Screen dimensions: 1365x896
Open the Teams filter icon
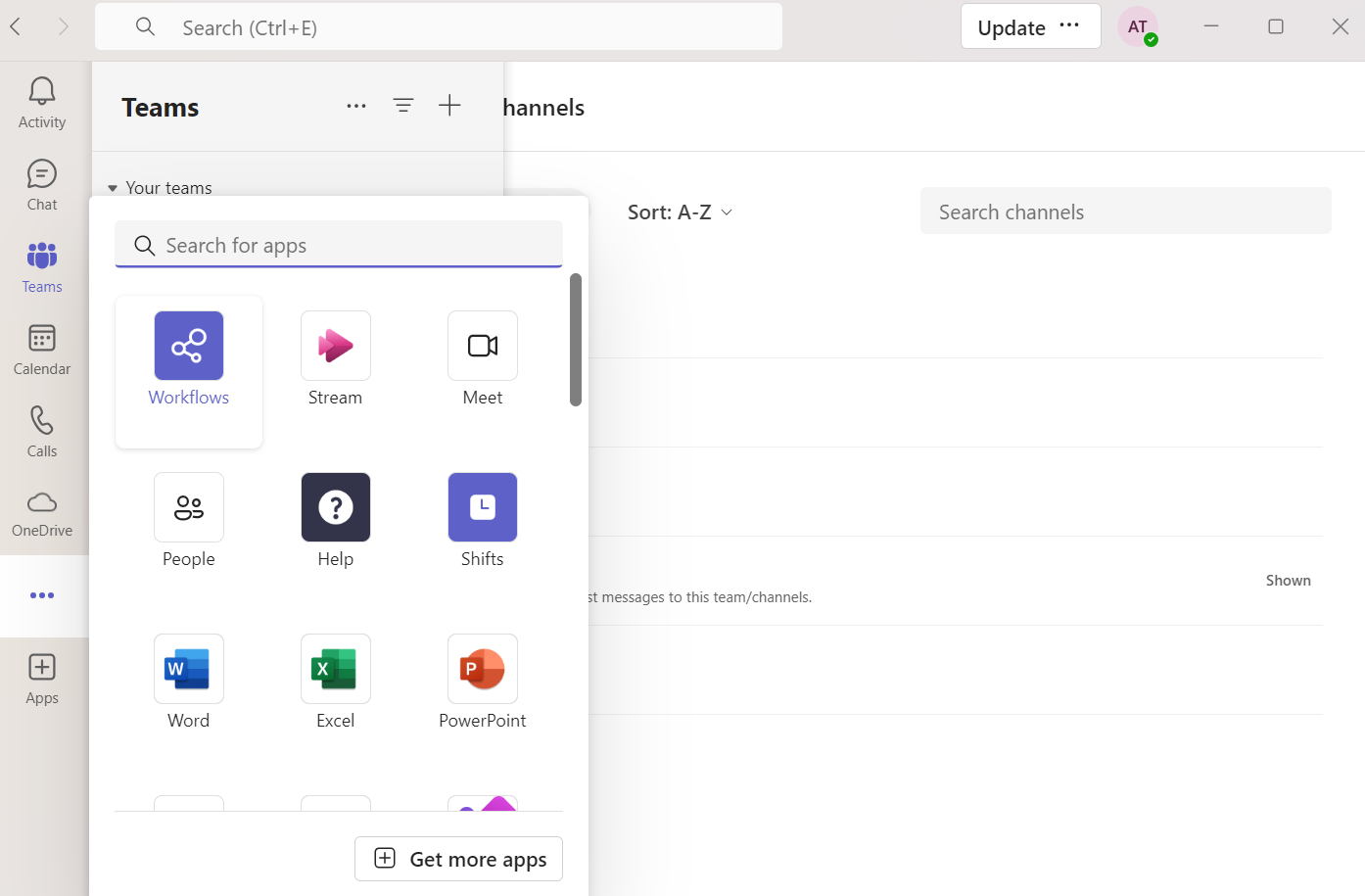point(403,106)
